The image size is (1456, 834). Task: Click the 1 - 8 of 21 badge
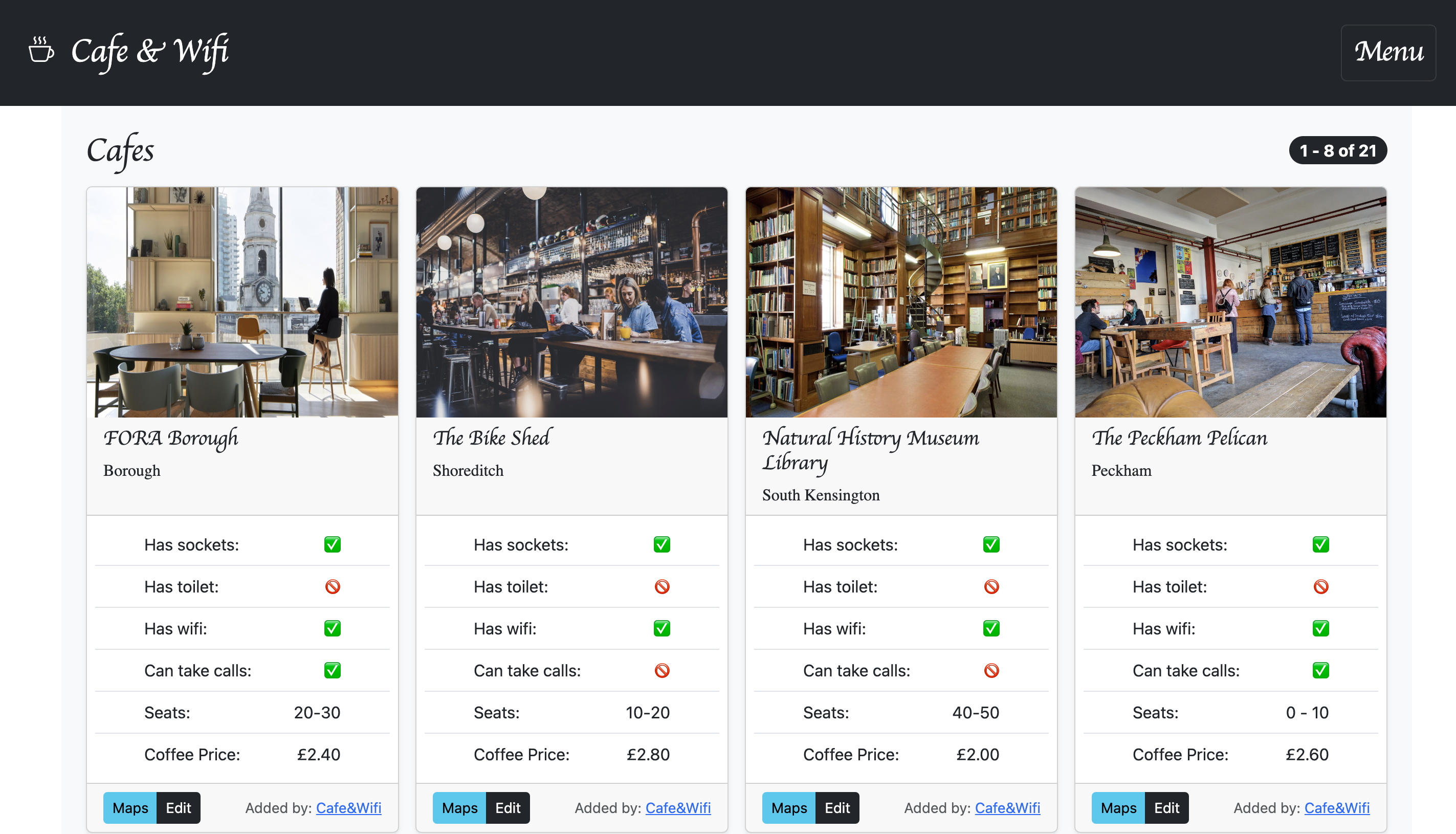click(x=1337, y=150)
